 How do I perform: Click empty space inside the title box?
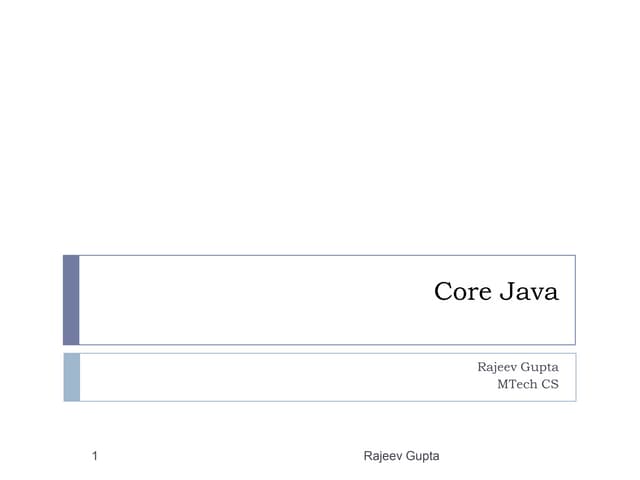pos(250,300)
